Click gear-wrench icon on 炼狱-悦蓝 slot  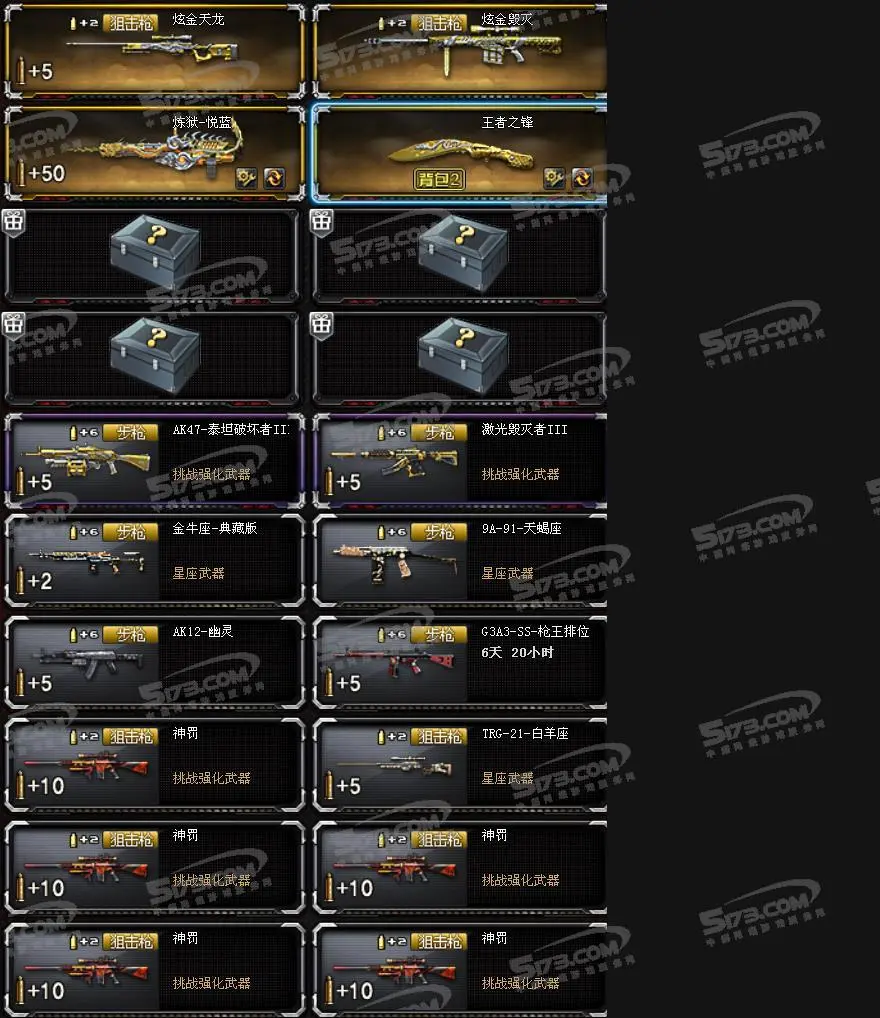pyautogui.click(x=246, y=178)
